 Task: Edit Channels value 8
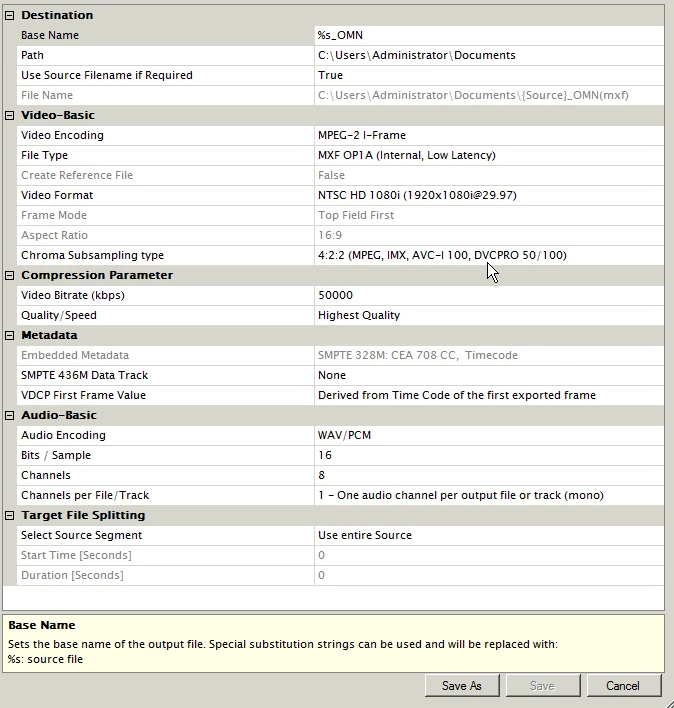[x=489, y=475]
